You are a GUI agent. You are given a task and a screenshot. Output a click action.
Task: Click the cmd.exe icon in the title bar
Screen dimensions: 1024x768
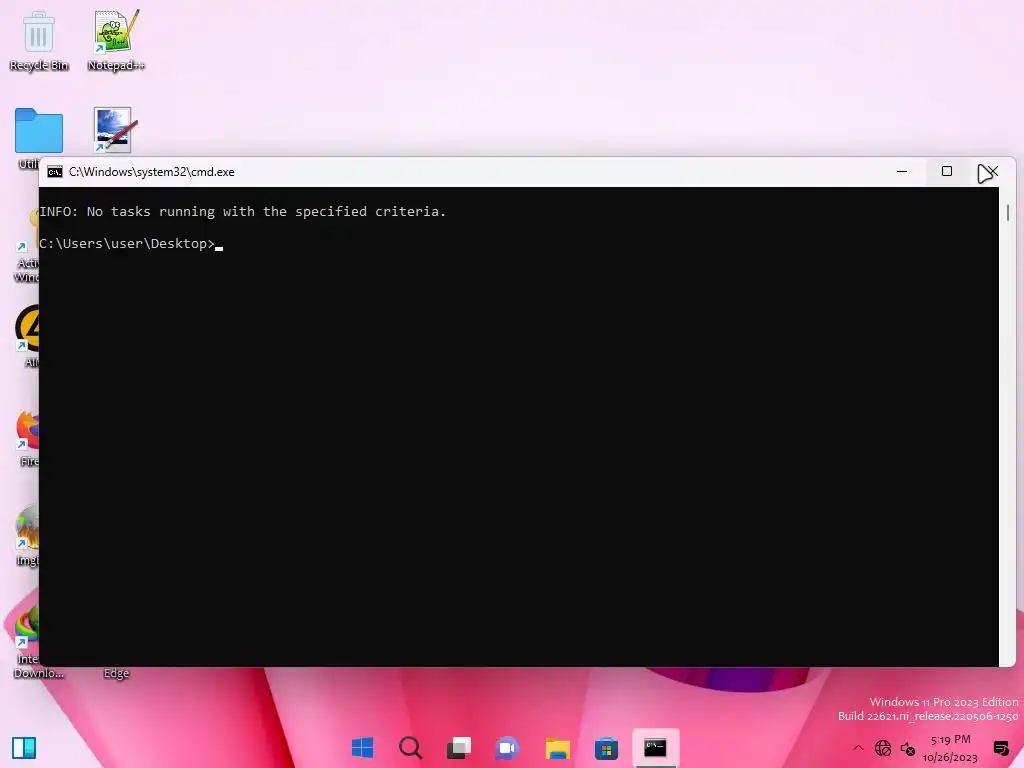tap(55, 172)
